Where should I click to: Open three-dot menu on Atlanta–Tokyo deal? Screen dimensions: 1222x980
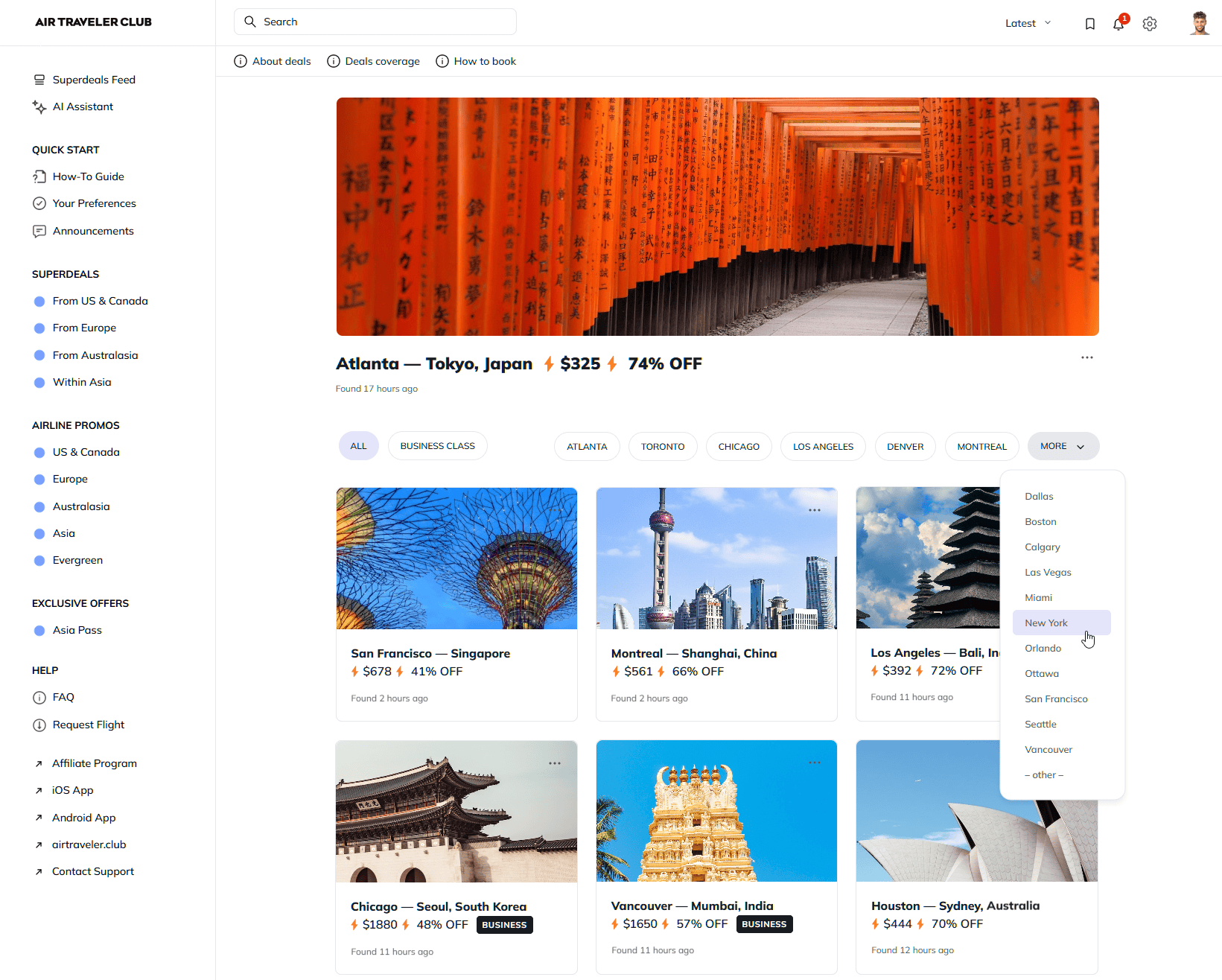tap(1086, 357)
